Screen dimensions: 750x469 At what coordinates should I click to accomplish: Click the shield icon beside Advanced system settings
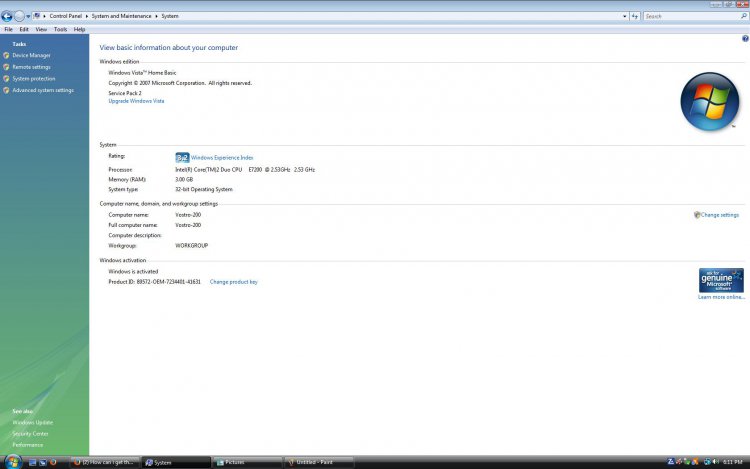pyautogui.click(x=6, y=90)
